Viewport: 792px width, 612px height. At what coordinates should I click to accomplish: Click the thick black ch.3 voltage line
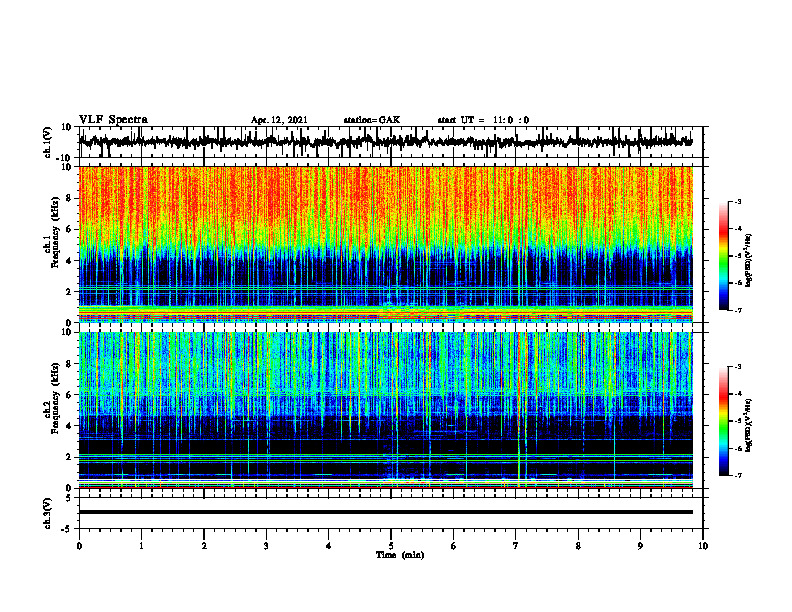tap(385, 512)
